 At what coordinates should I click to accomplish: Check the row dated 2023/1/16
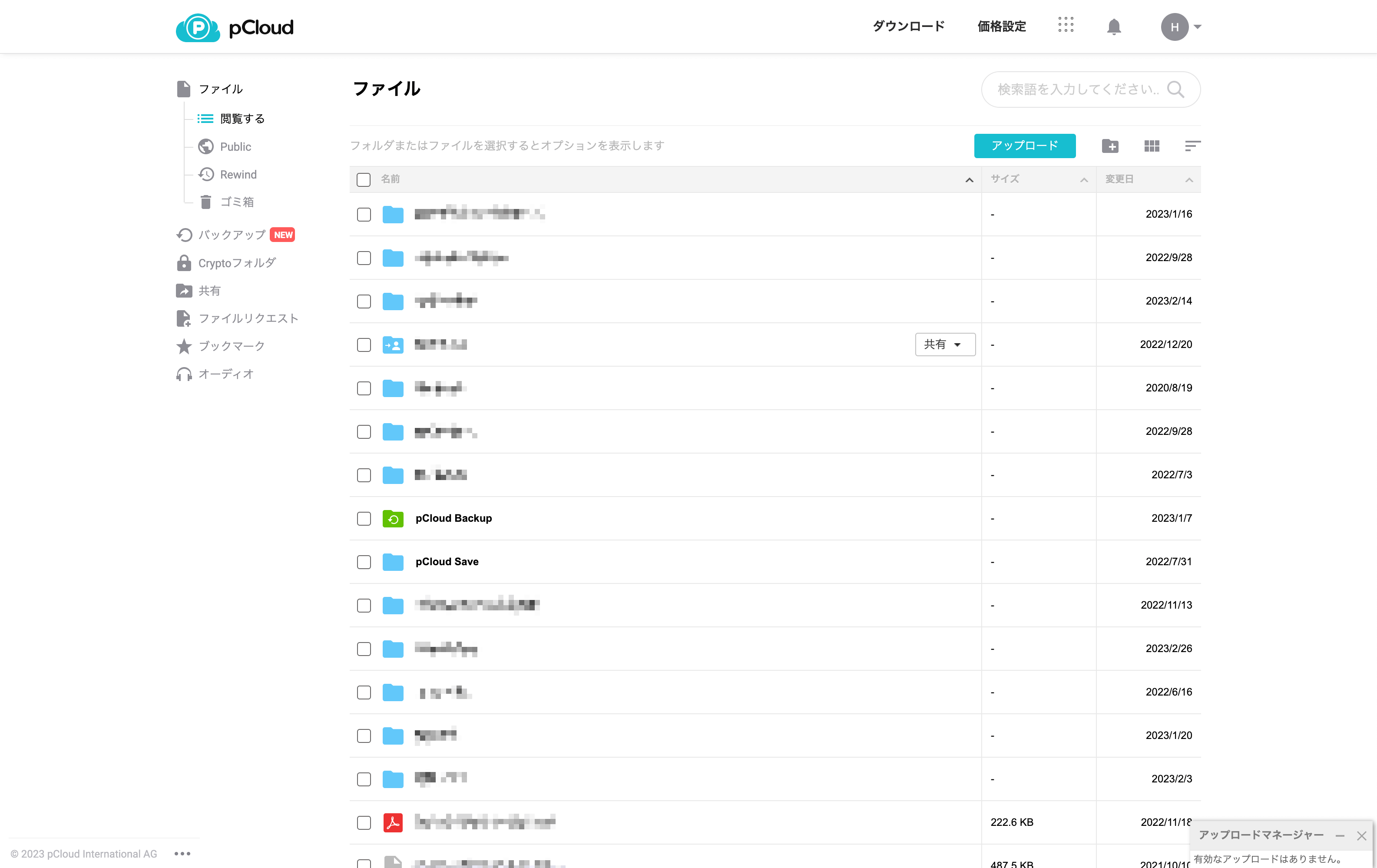[364, 215]
